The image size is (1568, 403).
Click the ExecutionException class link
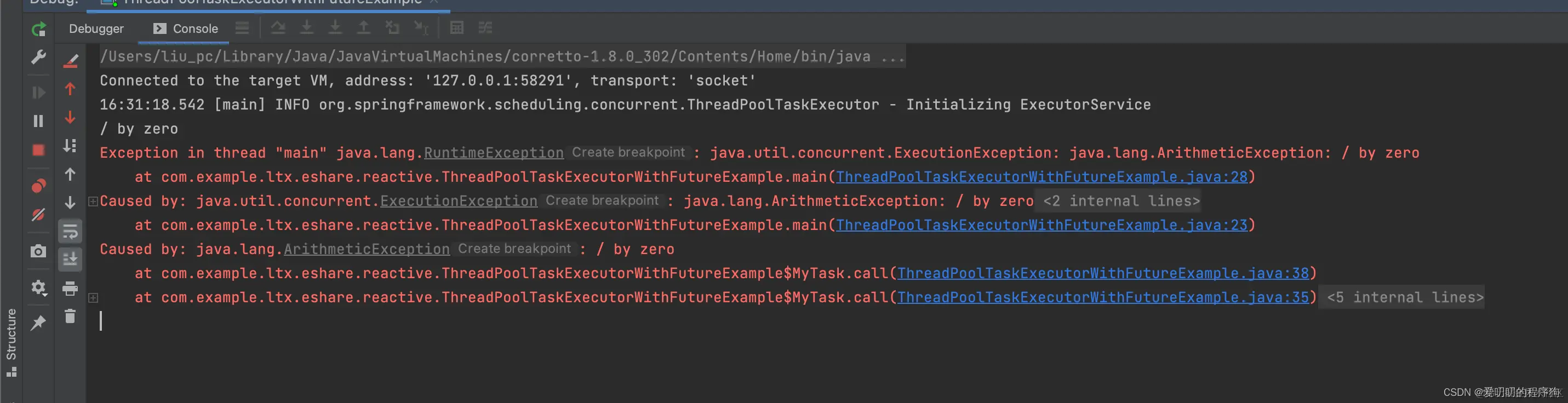click(459, 201)
